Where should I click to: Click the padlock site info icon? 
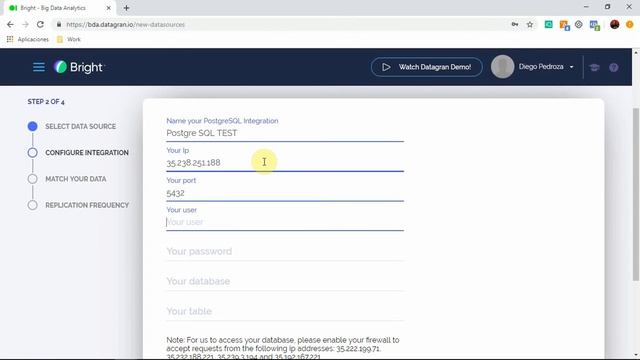pos(59,24)
